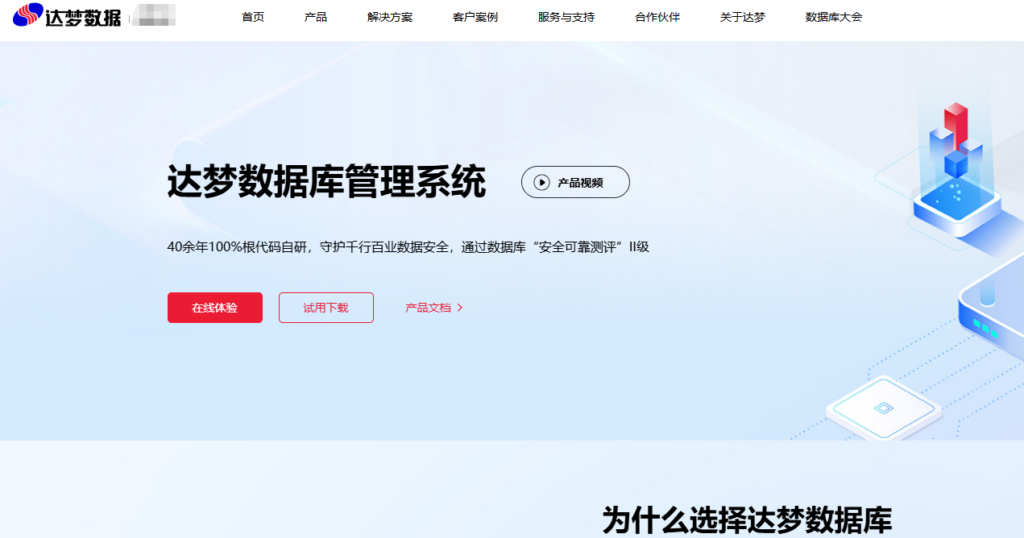Click the 达梦数据 logo
Viewport: 1024px width, 538px height.
(67, 16)
